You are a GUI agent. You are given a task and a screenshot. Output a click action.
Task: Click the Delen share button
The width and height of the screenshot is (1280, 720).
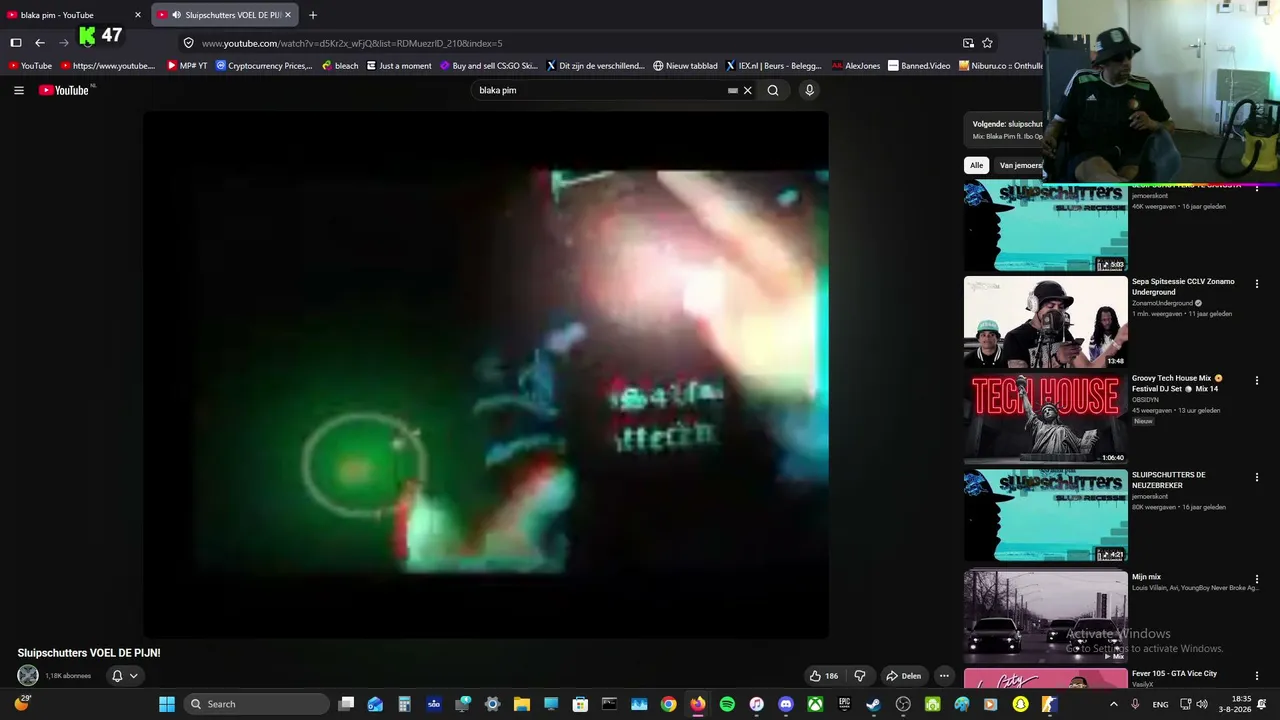pyautogui.click(x=904, y=676)
